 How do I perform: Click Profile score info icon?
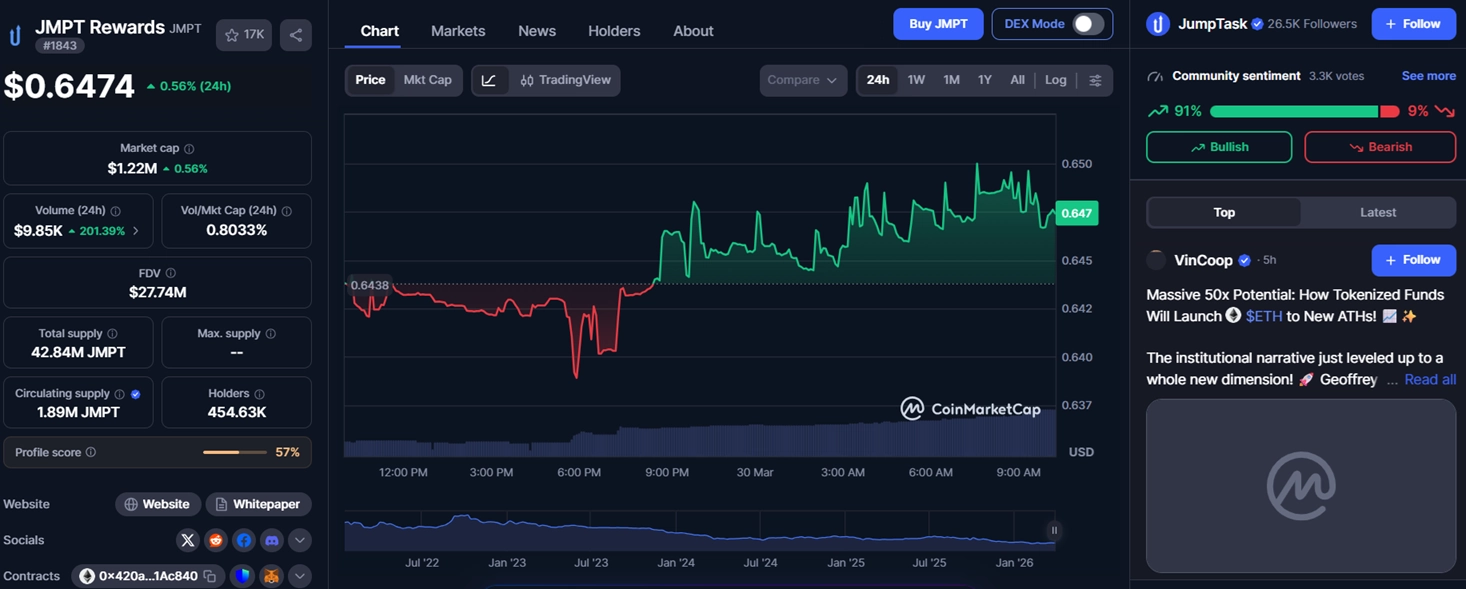coord(91,452)
